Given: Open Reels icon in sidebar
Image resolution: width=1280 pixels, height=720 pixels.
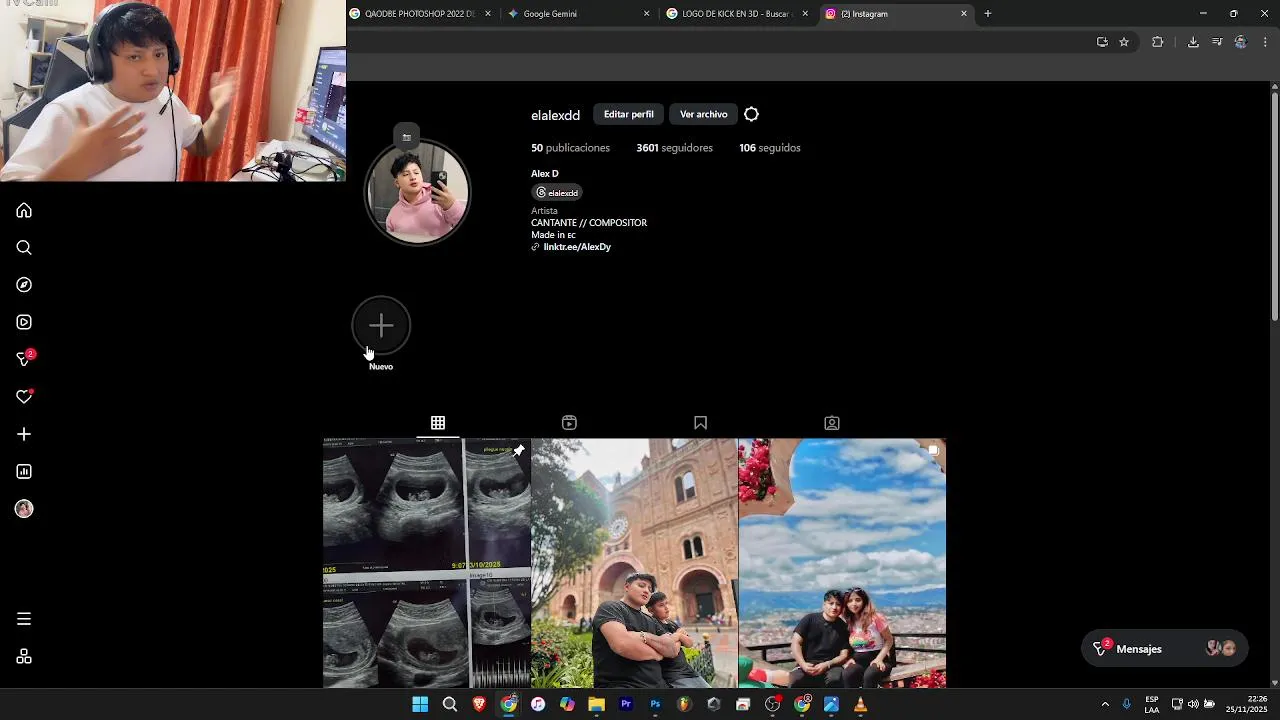Looking at the screenshot, I should click(24, 322).
